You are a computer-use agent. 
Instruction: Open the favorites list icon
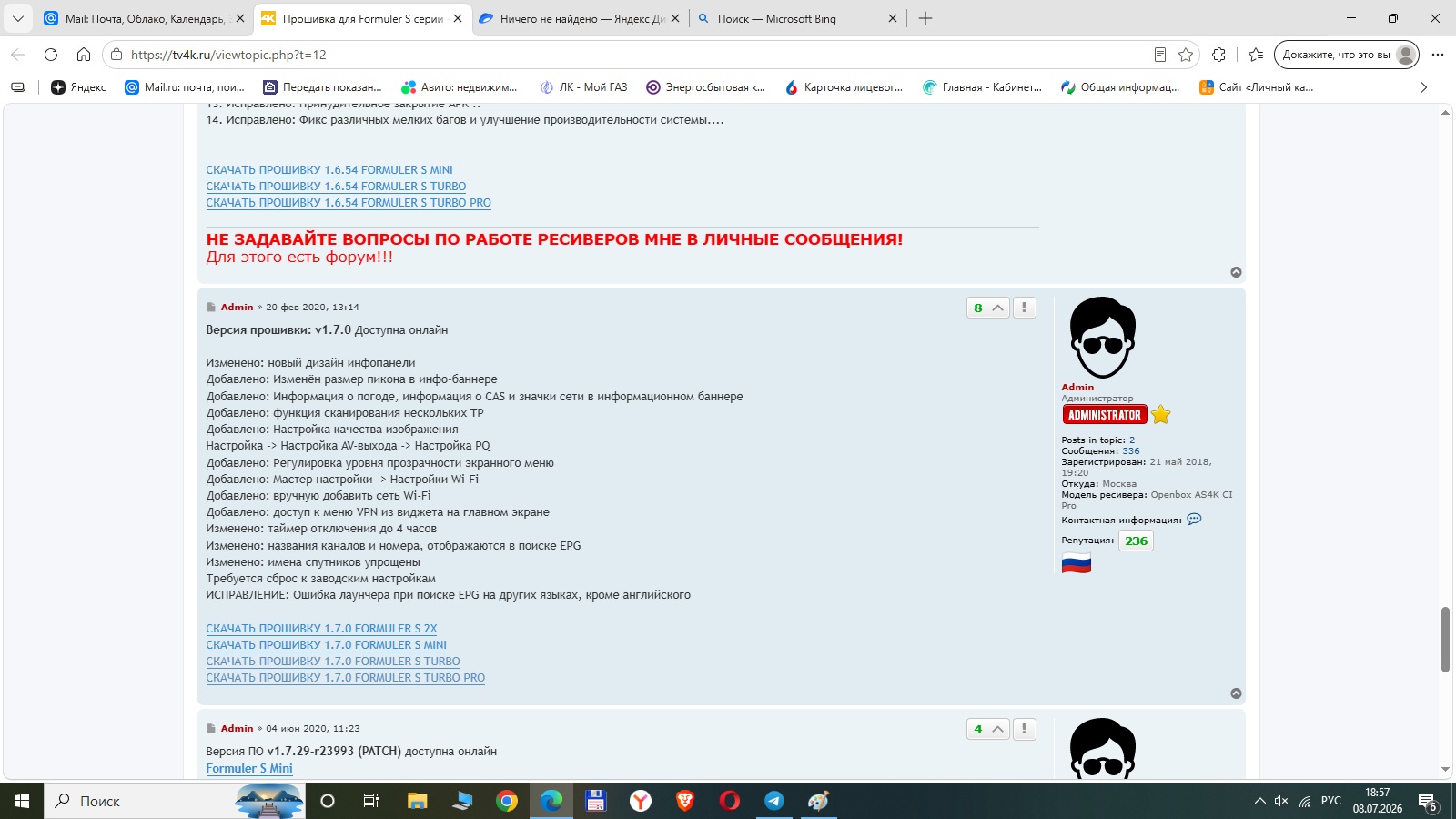(1257, 55)
